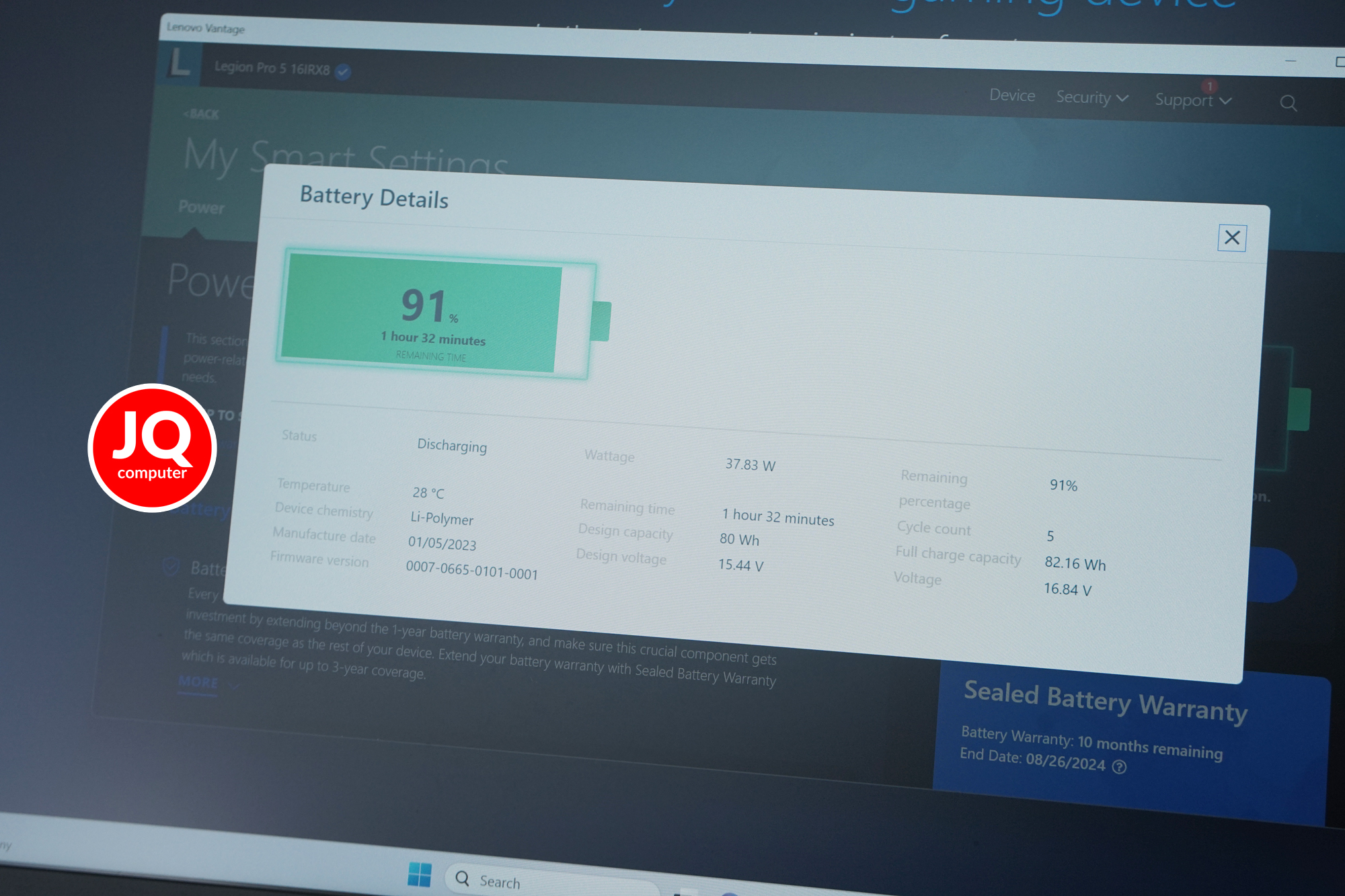Open the Windows Start button
Viewport: 1345px width, 896px height.
point(420,874)
